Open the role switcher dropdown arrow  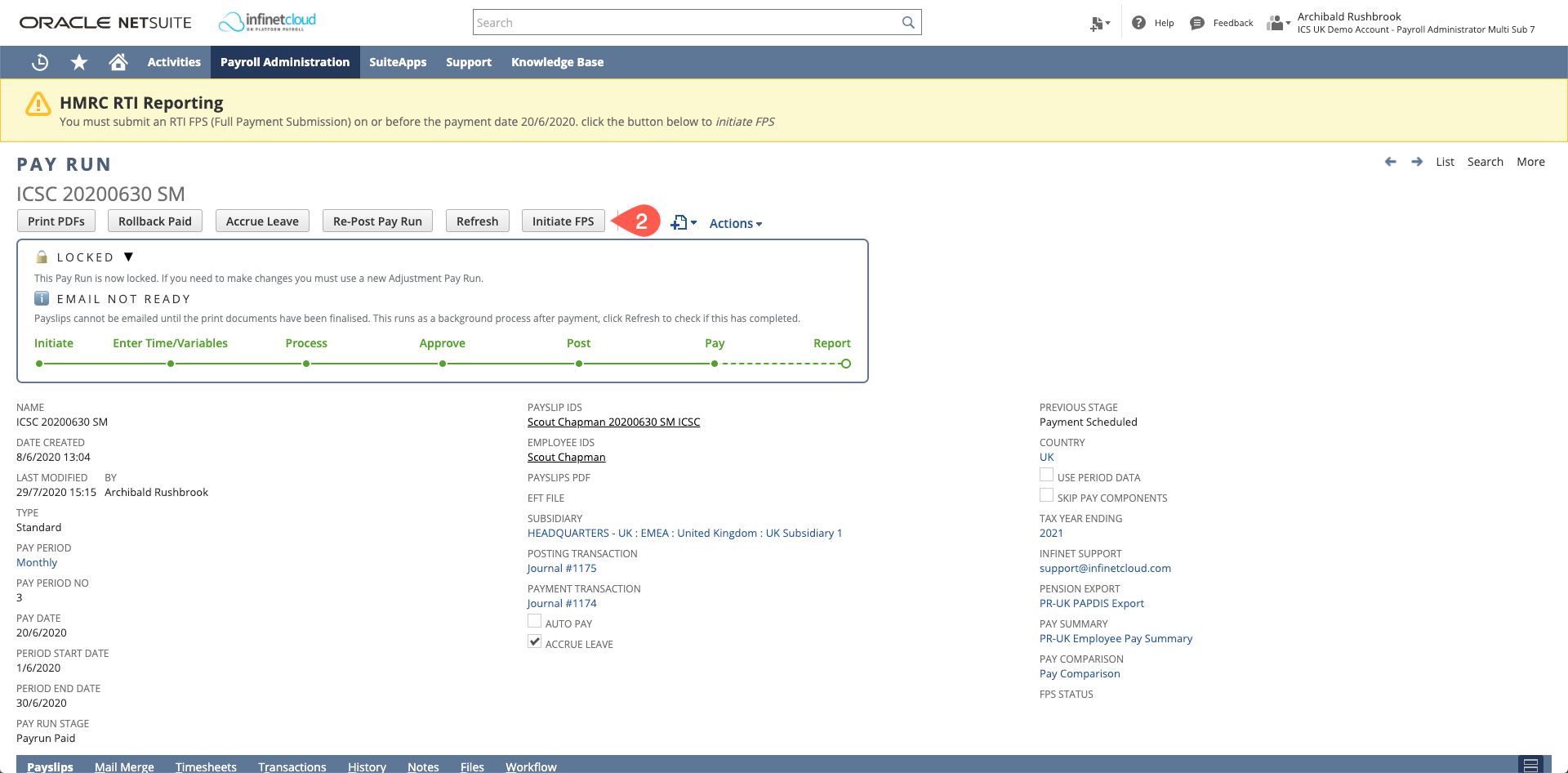pyautogui.click(x=1287, y=23)
